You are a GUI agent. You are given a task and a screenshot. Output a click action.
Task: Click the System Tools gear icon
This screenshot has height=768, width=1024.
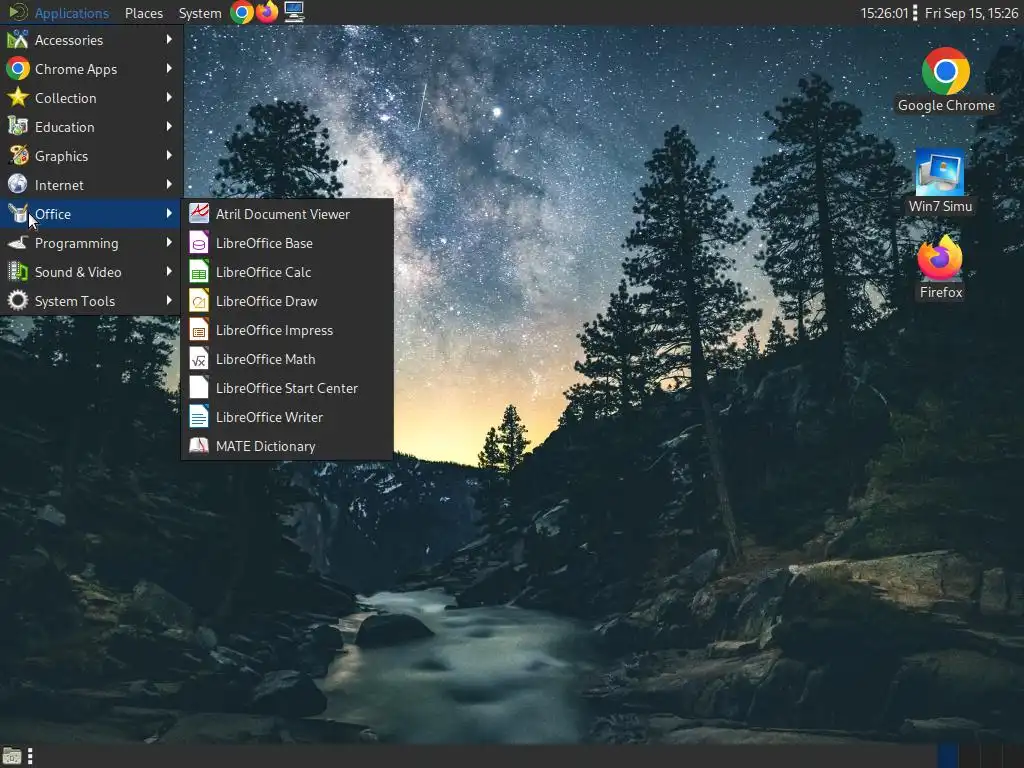(18, 301)
